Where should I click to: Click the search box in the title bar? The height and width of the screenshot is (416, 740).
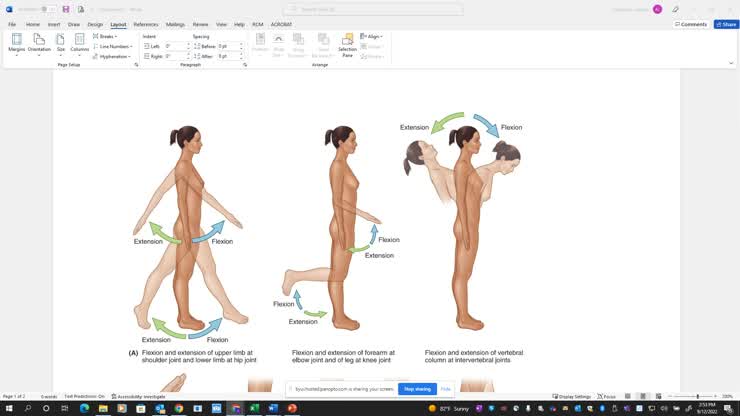point(373,9)
